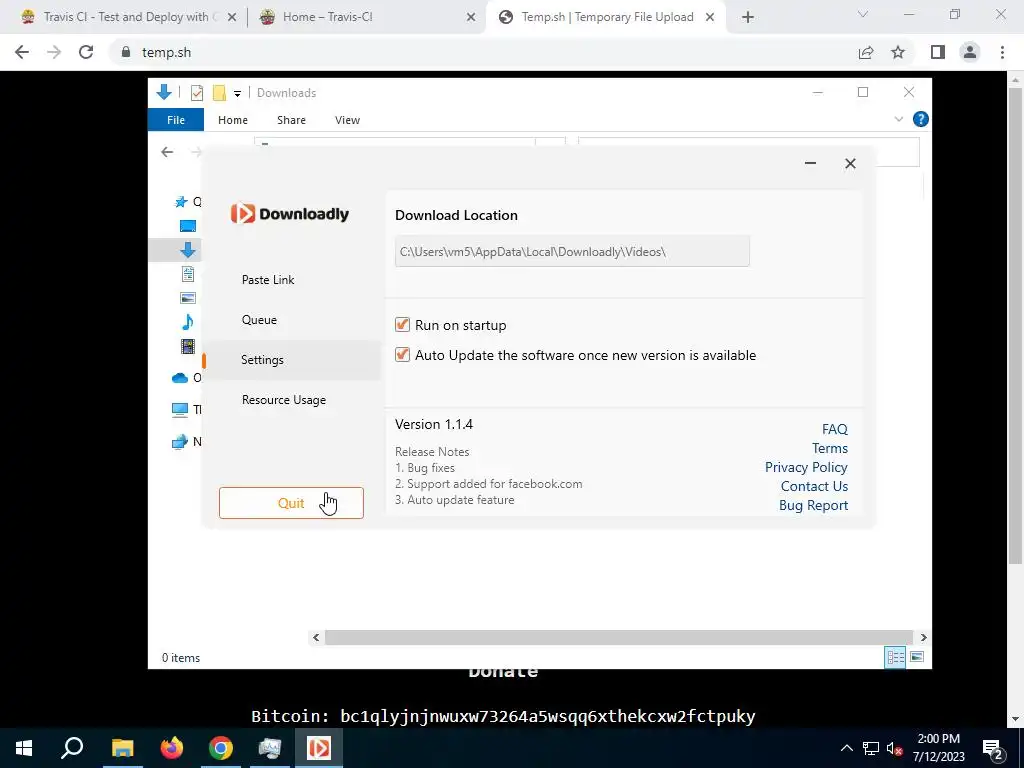Viewport: 1024px width, 768px height.
Task: Click the Downloadly logo icon
Action: tap(242, 214)
